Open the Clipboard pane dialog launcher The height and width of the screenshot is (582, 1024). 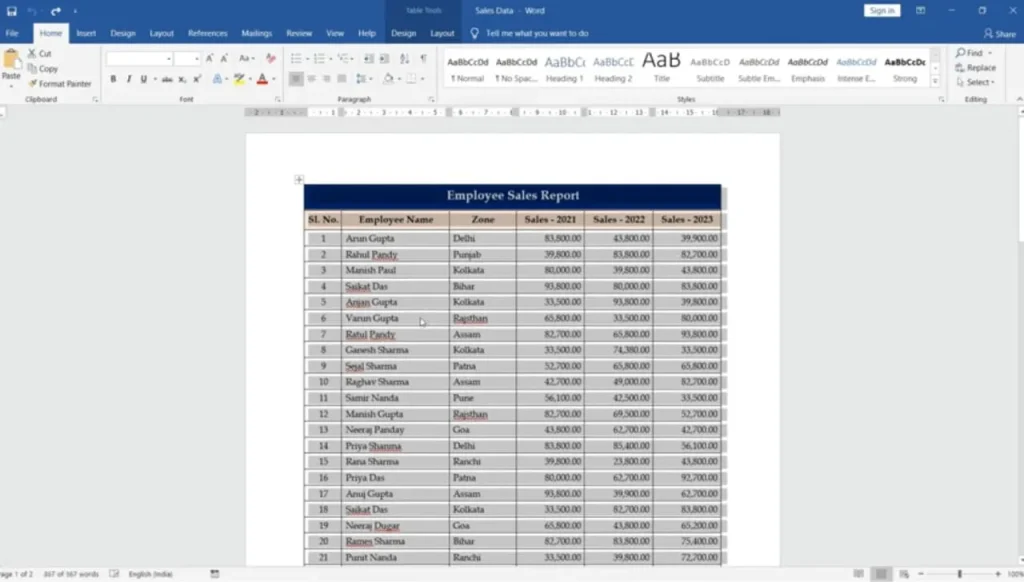pos(95,99)
